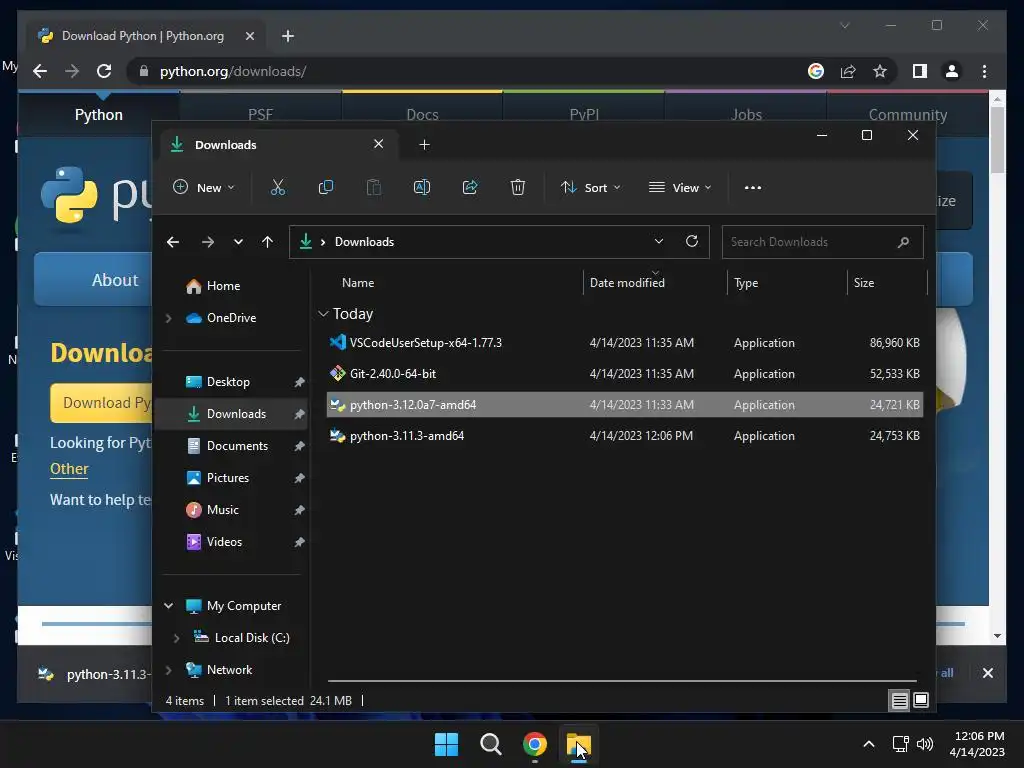Open a new Chrome tab
The width and height of the screenshot is (1024, 768).
coord(288,36)
